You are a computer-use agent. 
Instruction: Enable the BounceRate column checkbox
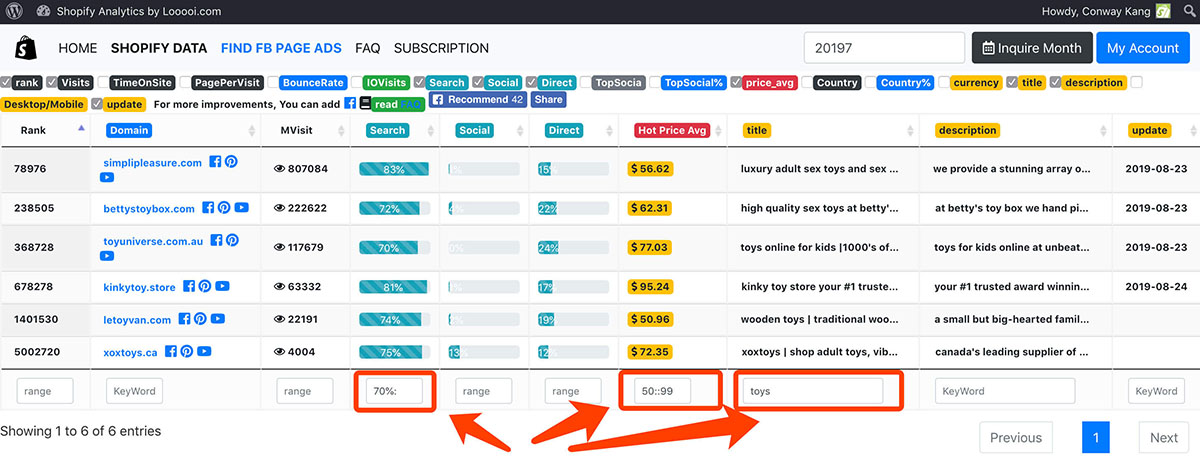tap(272, 83)
